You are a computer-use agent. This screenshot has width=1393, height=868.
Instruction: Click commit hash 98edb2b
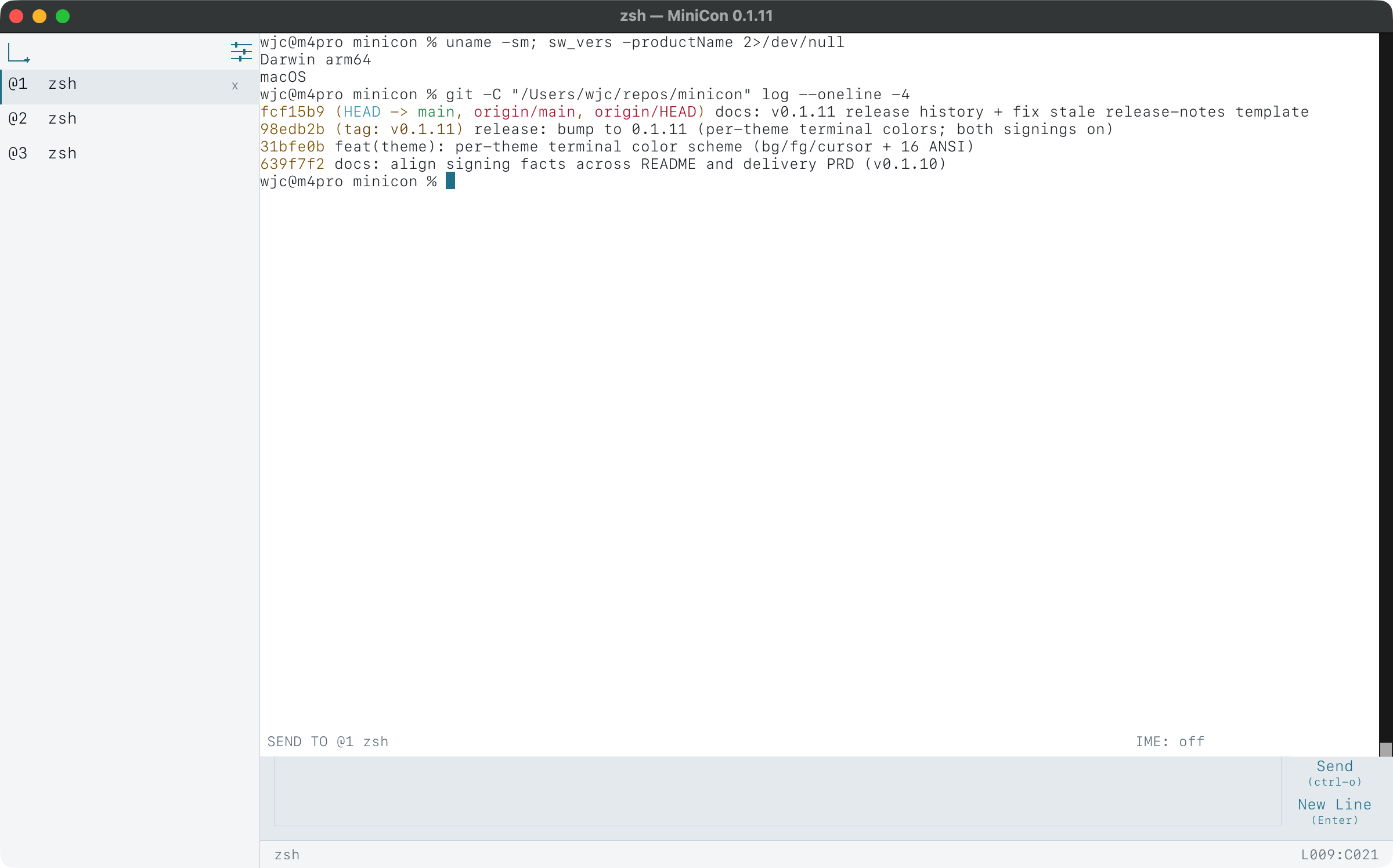(293, 129)
